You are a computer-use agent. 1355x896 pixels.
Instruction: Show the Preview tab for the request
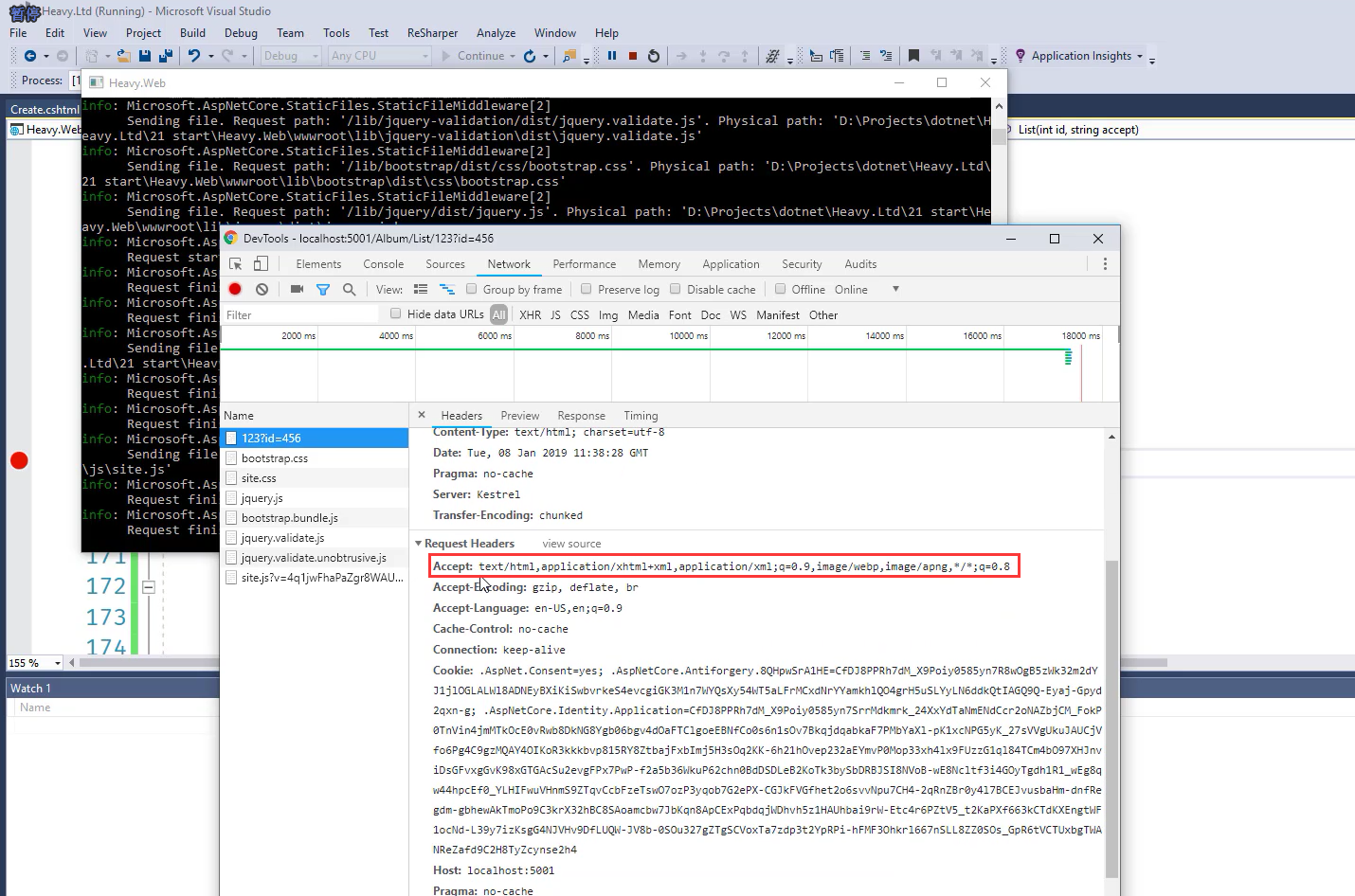coord(520,416)
